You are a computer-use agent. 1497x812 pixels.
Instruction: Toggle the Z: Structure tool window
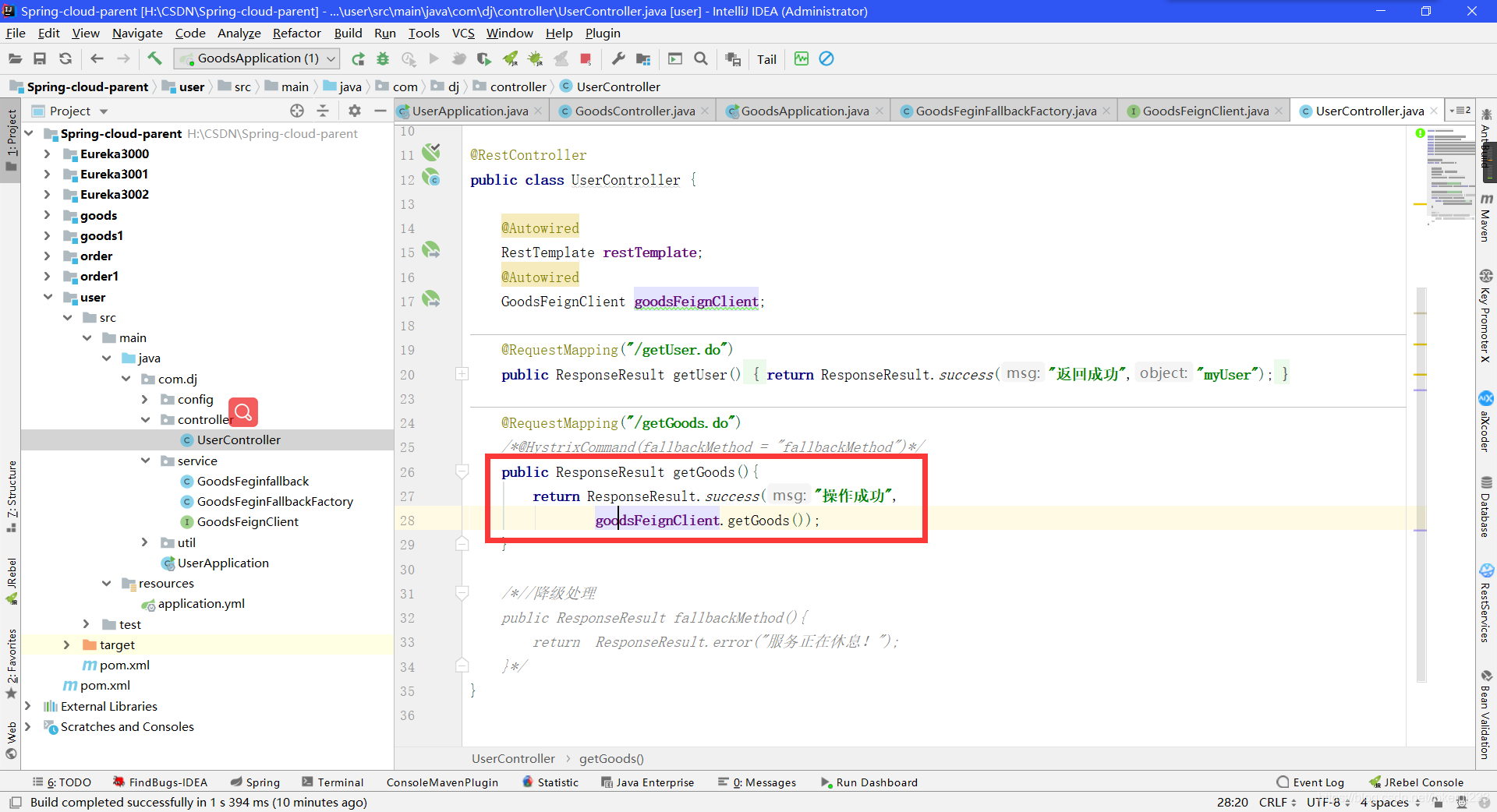point(11,496)
